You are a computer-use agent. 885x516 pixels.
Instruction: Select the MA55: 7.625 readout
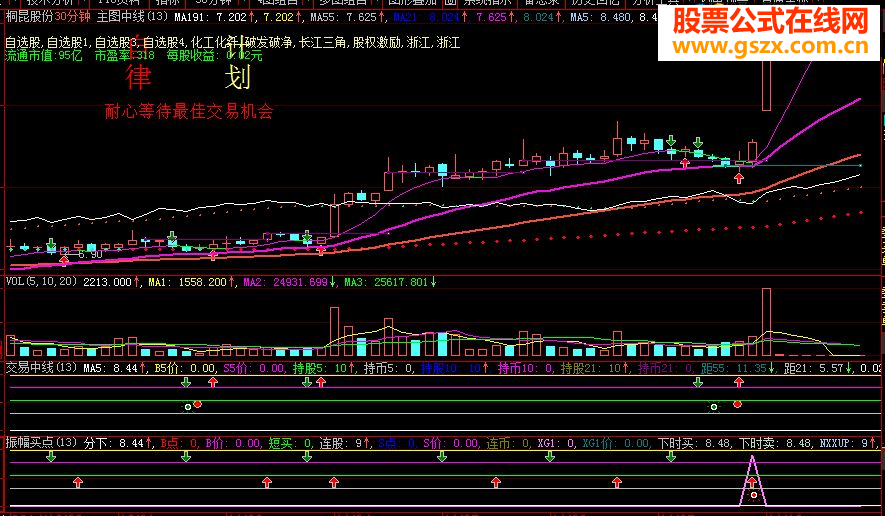click(x=348, y=18)
